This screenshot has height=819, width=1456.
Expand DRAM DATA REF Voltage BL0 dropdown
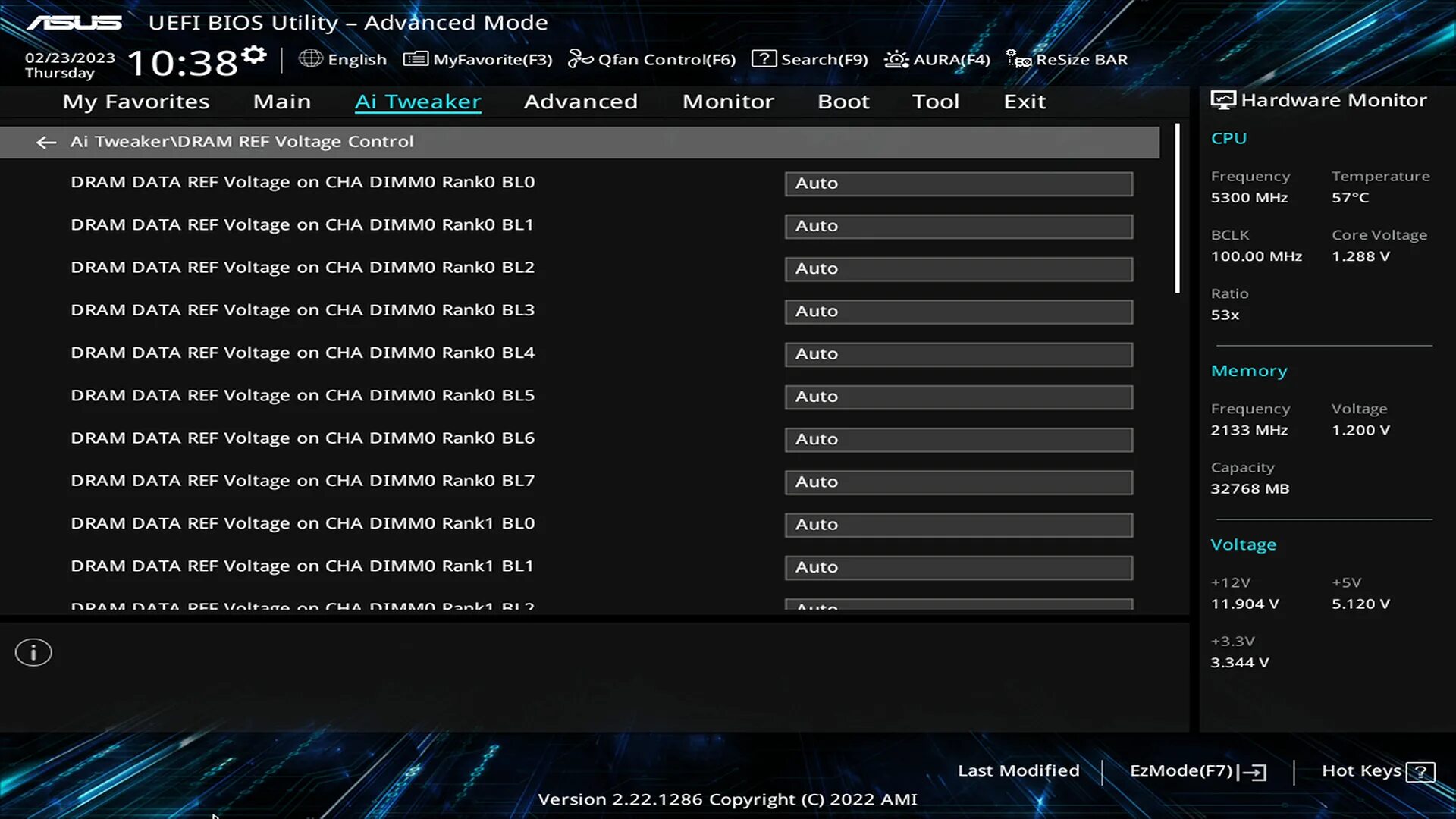point(957,183)
